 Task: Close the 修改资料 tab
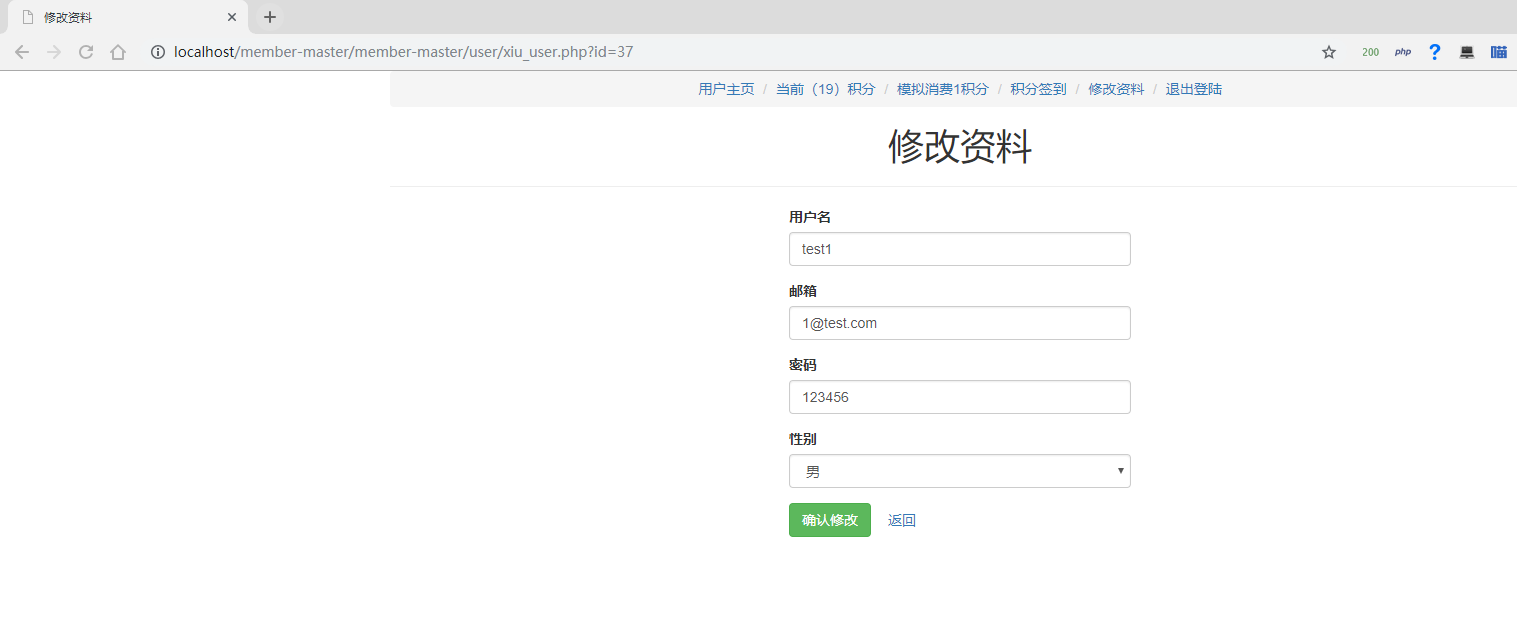[x=232, y=17]
